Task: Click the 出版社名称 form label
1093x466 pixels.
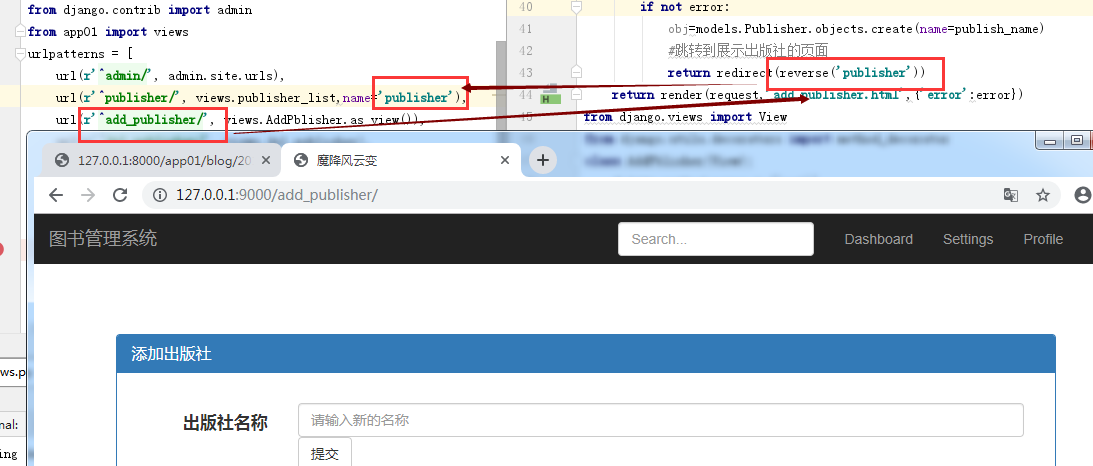Action: tap(225, 422)
